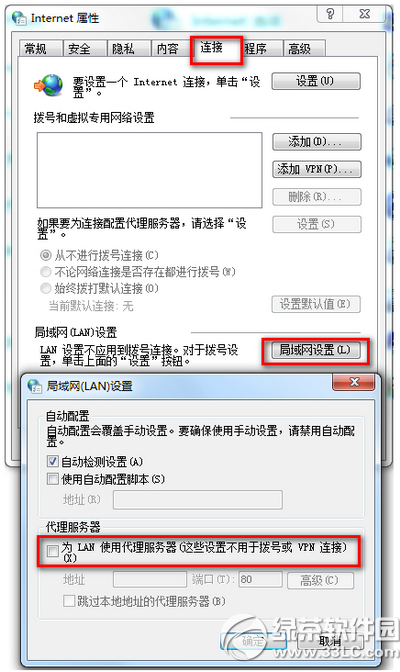
Task: Enable 使用自动配置脚本 checkbox
Action: click(x=53, y=479)
